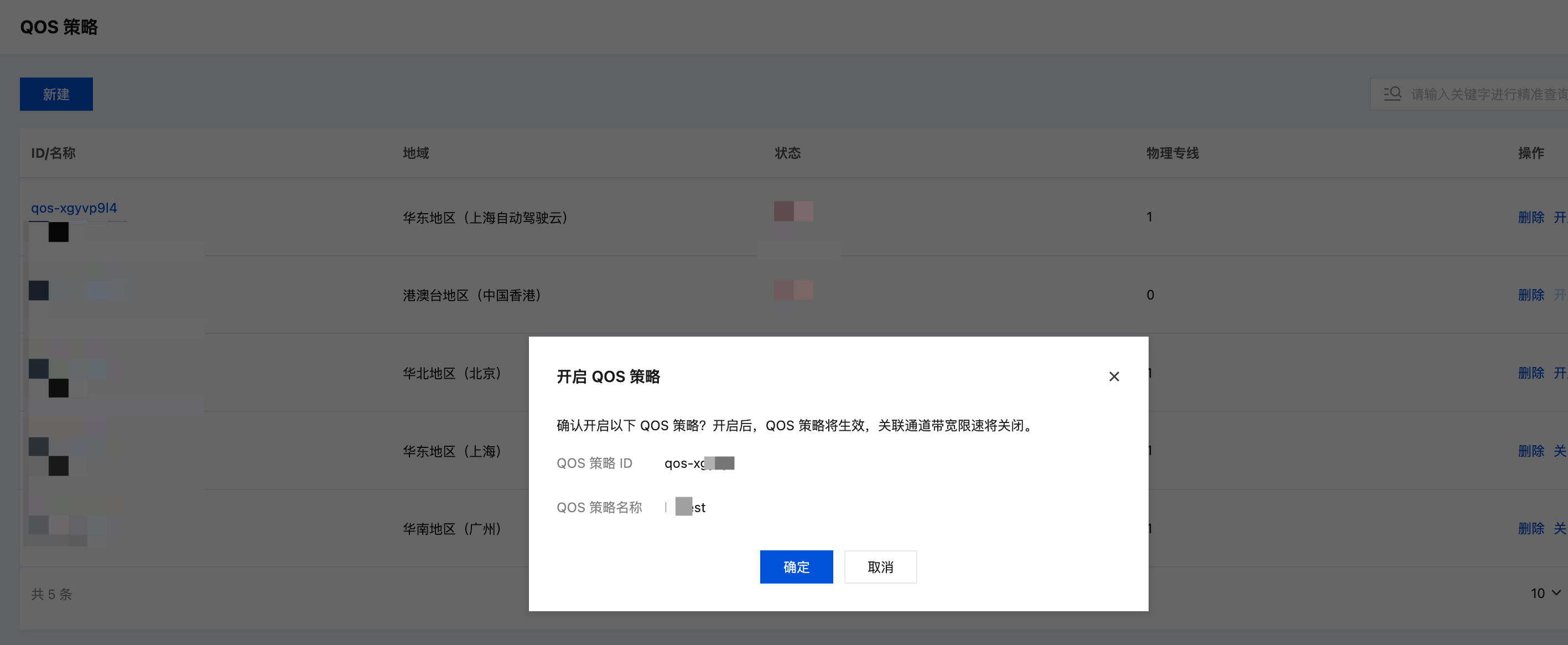Click the ID/名称 column header
Viewport: 1568px width, 645px height.
click(x=54, y=153)
